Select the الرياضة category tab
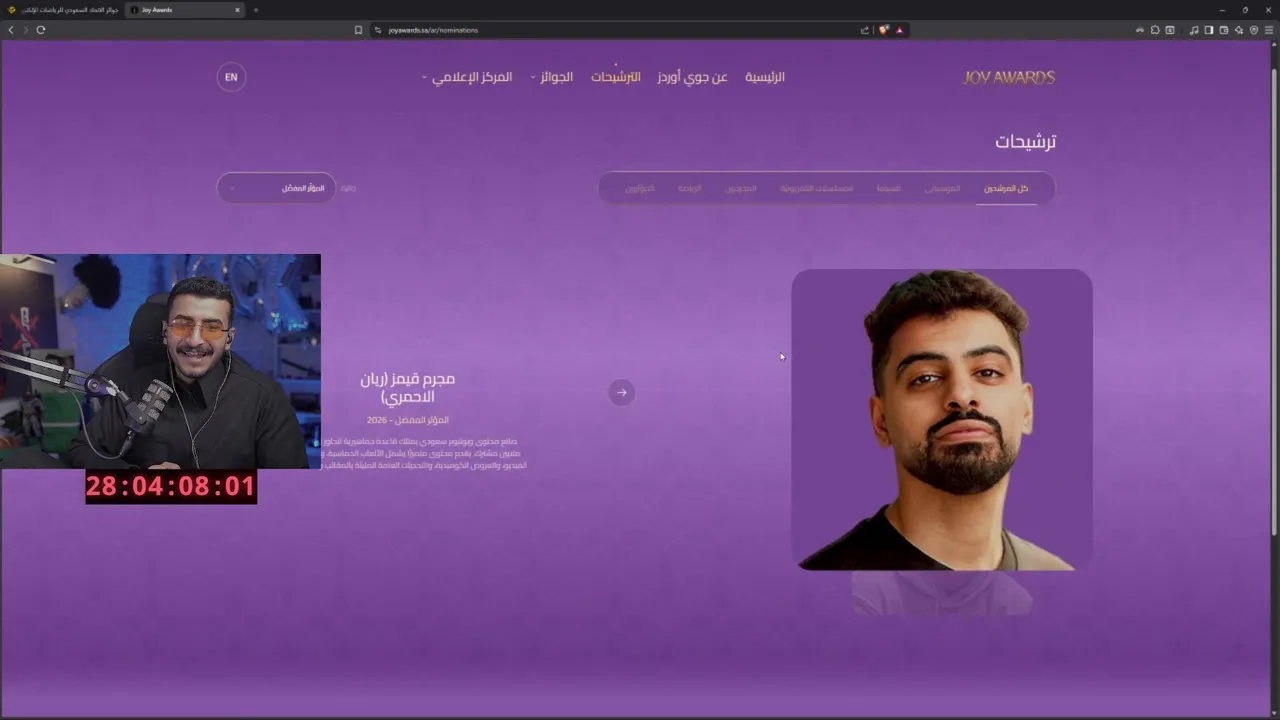This screenshot has height=720, width=1280. point(690,188)
